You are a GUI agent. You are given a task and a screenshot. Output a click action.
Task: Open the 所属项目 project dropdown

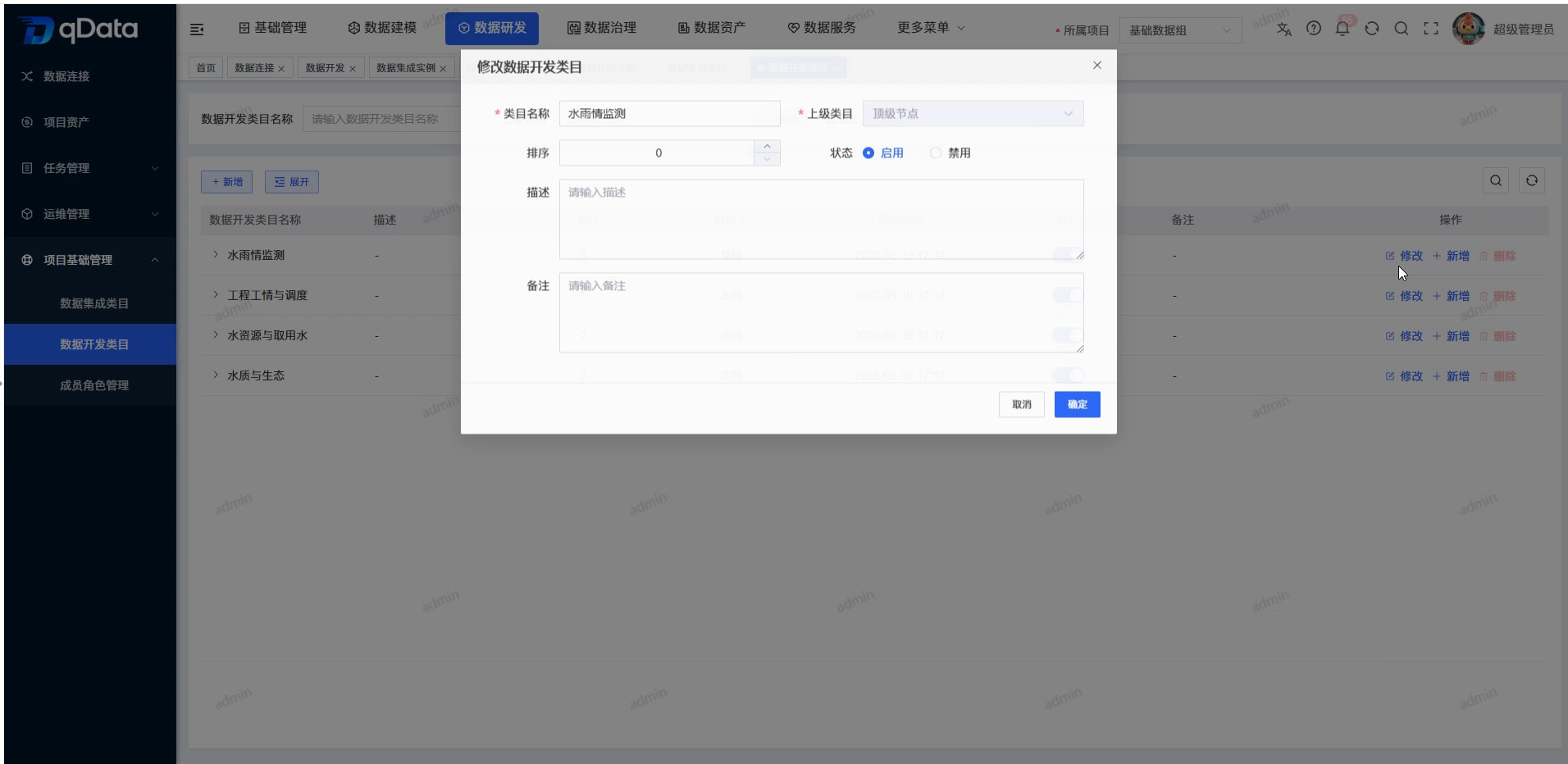point(1180,30)
